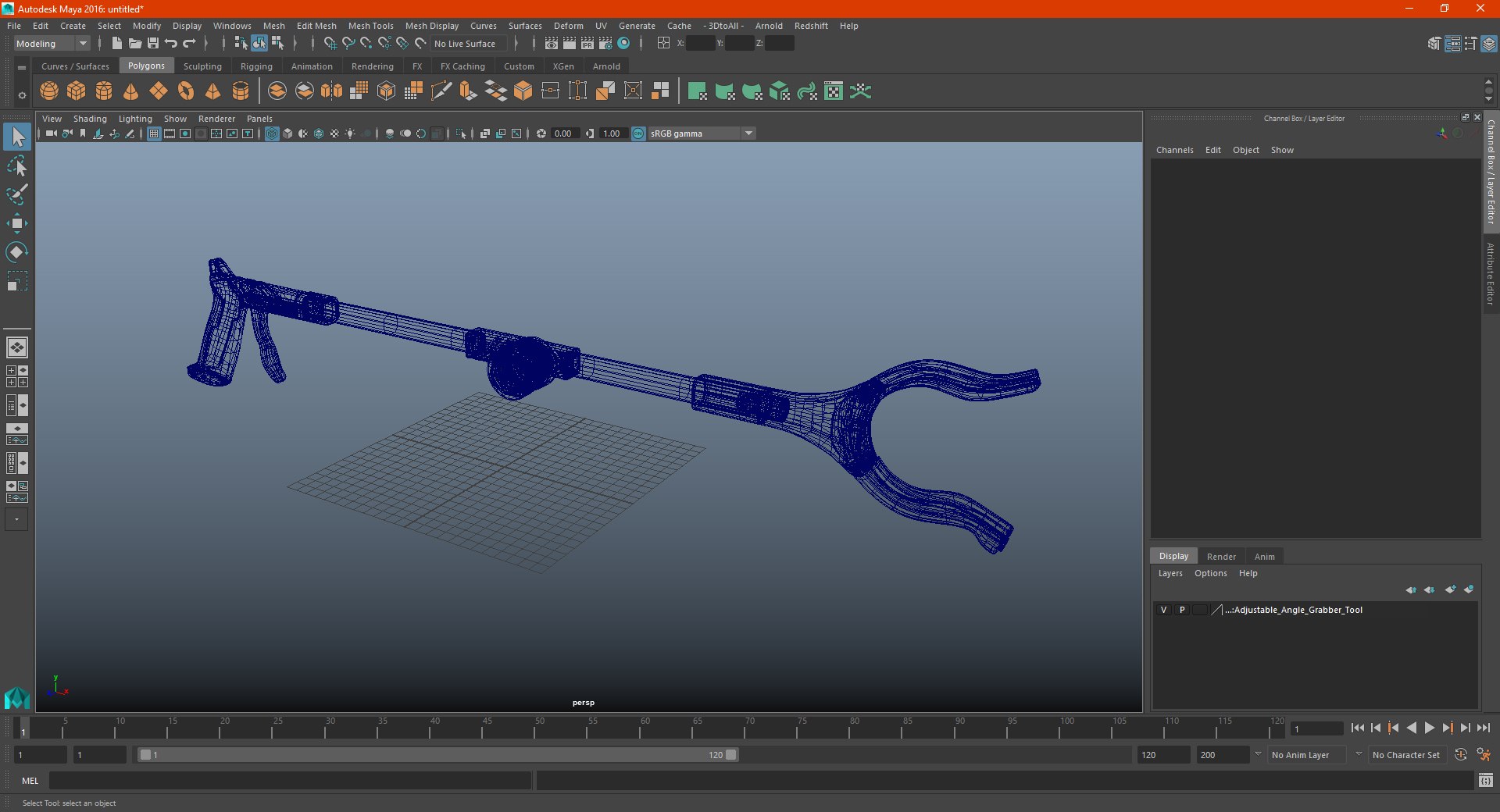Toggle wireframe on shaded
Image resolution: width=1500 pixels, height=812 pixels.
[319, 134]
